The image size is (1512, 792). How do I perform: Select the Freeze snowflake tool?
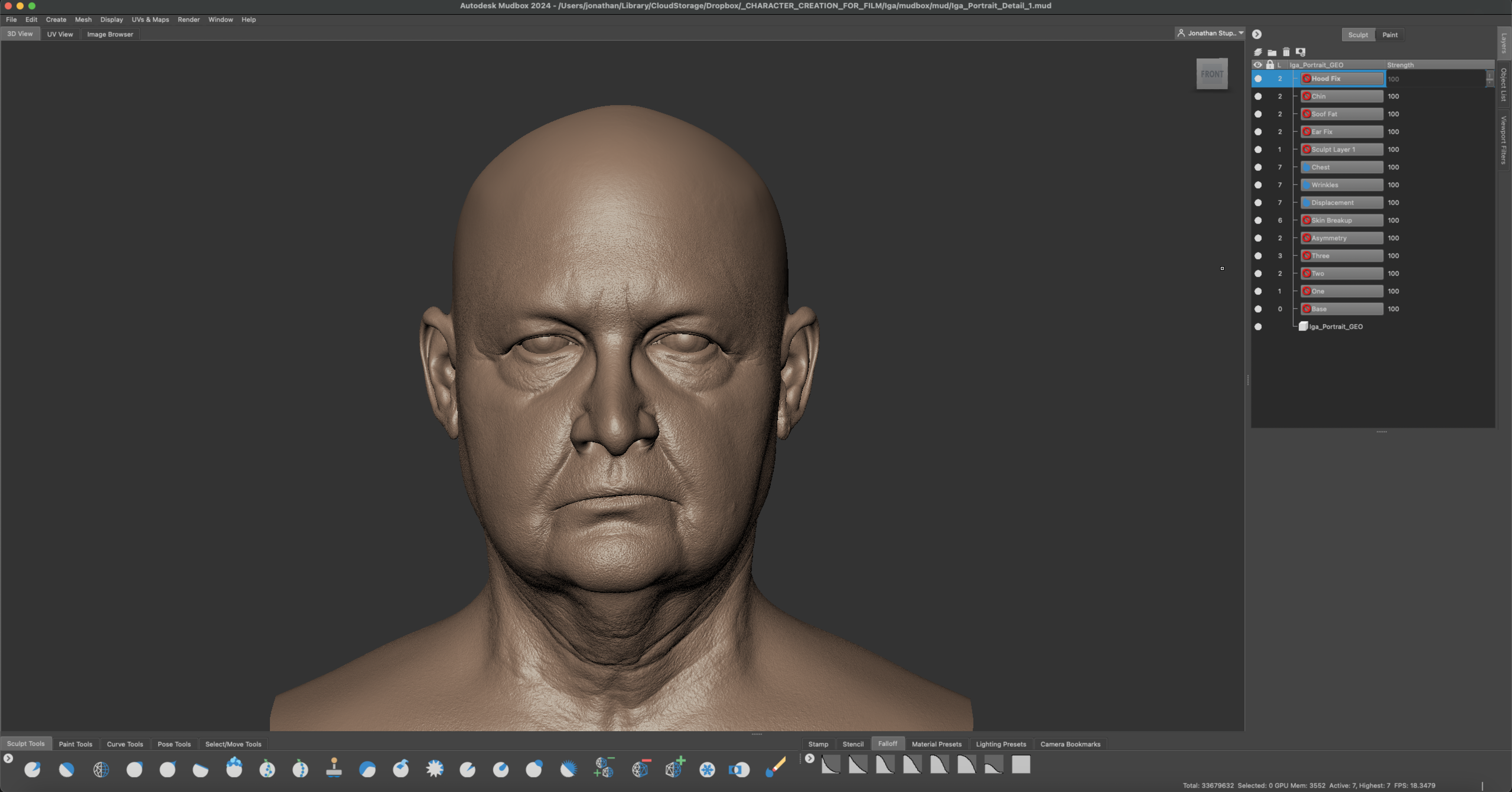(707, 768)
